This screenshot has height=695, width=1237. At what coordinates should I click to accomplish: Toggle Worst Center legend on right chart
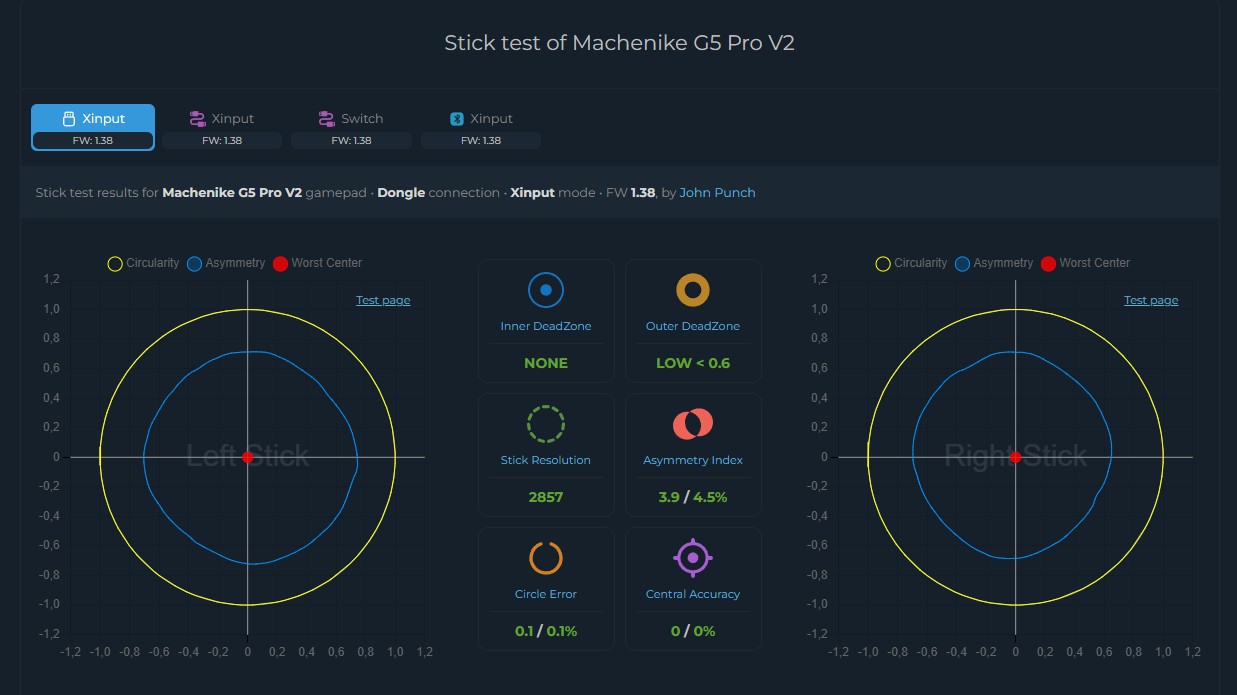tap(1085, 263)
